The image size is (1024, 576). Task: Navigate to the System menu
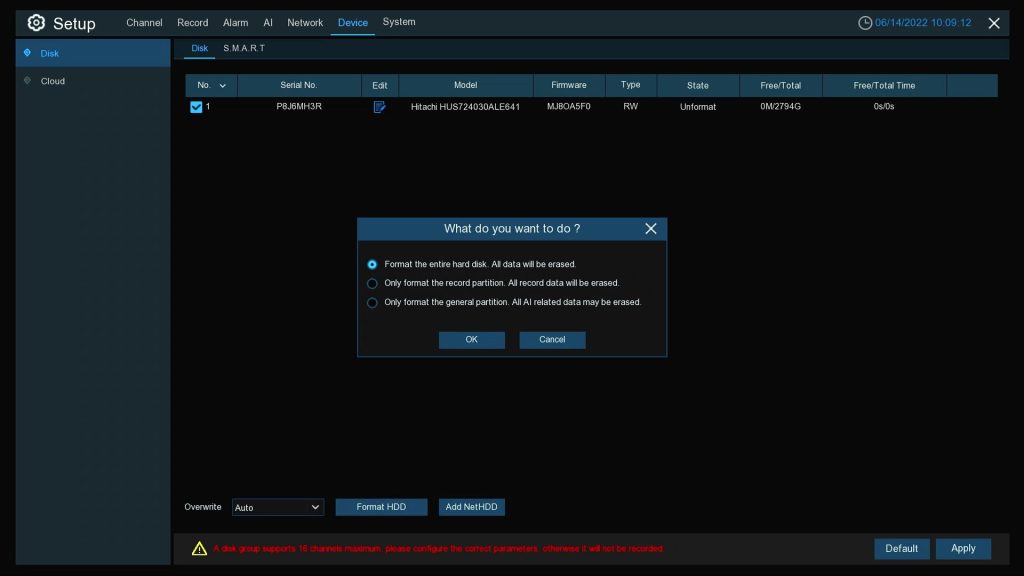click(x=398, y=22)
